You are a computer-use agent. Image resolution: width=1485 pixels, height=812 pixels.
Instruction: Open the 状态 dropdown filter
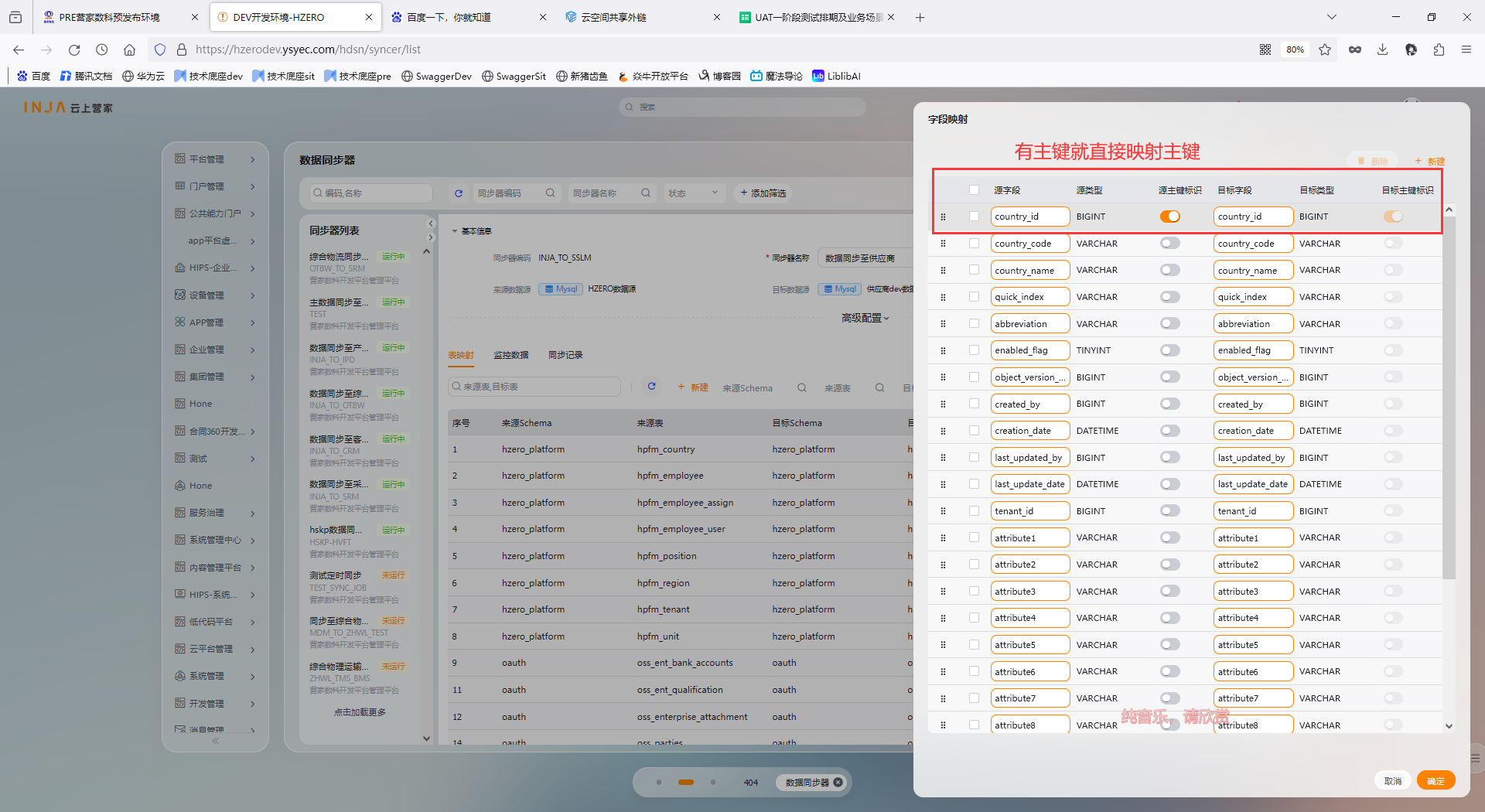click(694, 193)
